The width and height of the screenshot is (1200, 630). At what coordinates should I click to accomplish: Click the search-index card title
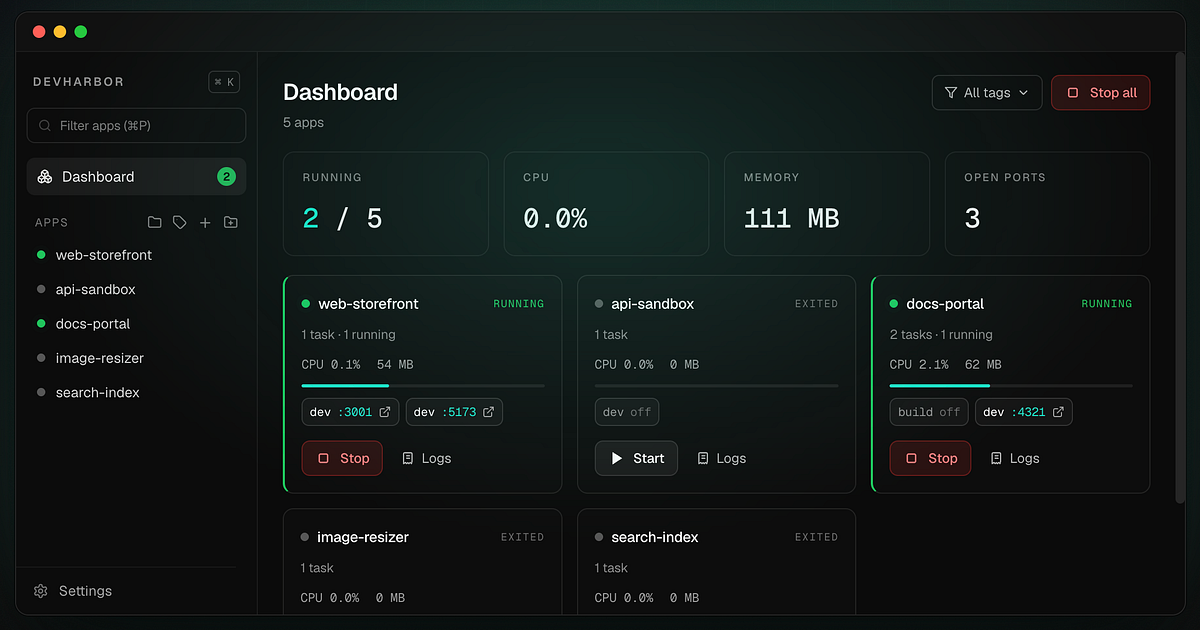[655, 537]
